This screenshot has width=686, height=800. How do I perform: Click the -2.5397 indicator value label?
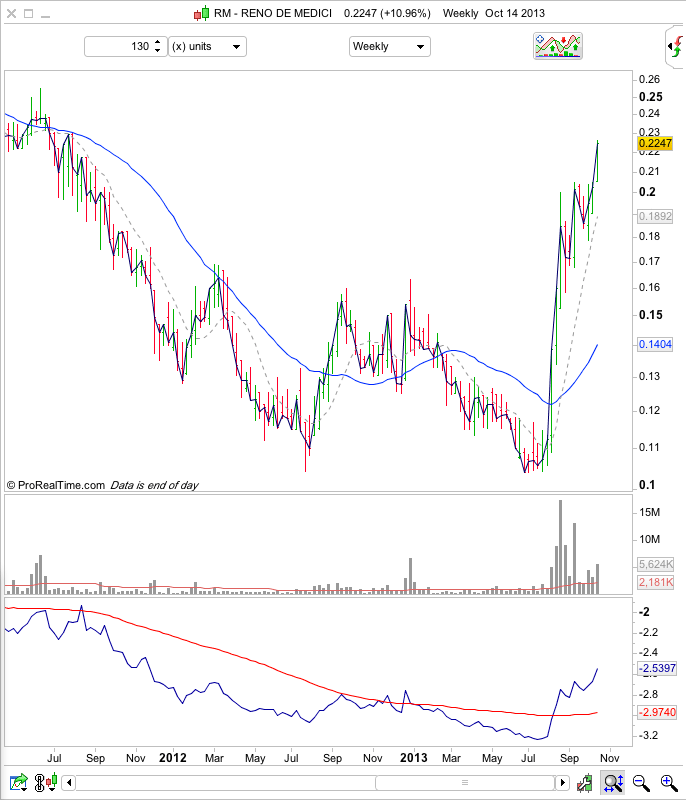click(657, 668)
